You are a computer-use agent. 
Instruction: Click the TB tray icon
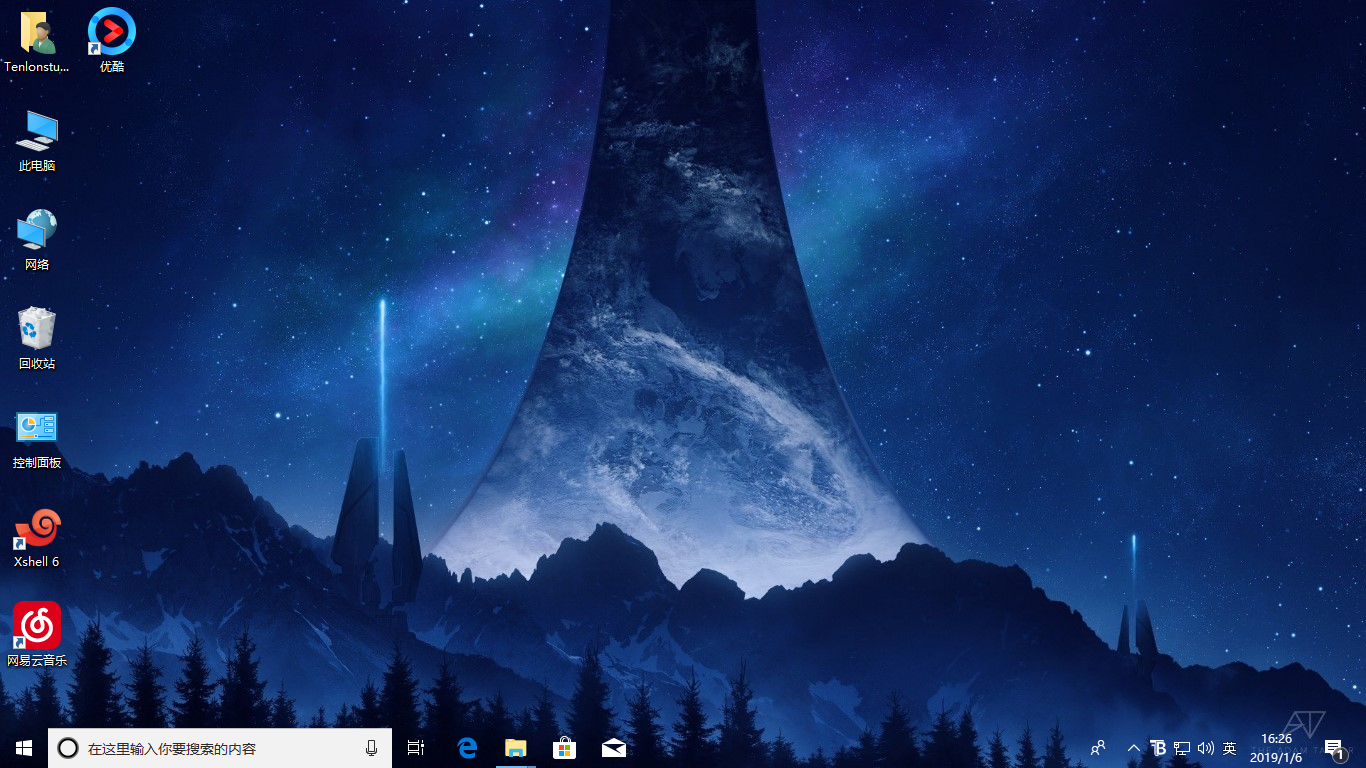(1158, 748)
